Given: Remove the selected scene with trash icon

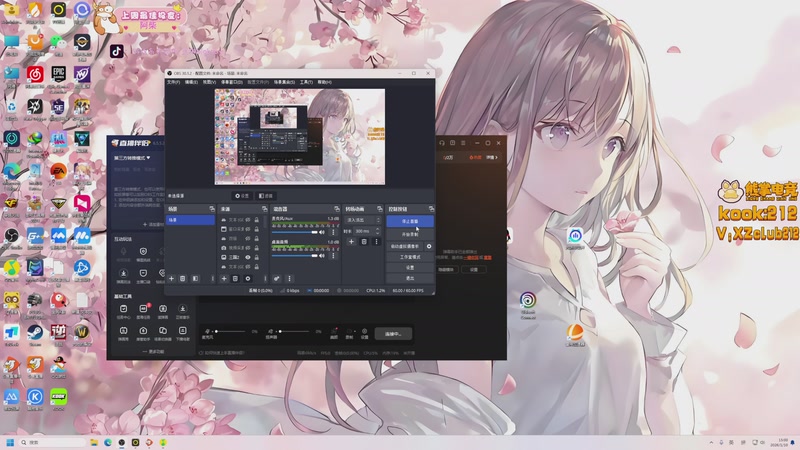Looking at the screenshot, I should [x=182, y=279].
